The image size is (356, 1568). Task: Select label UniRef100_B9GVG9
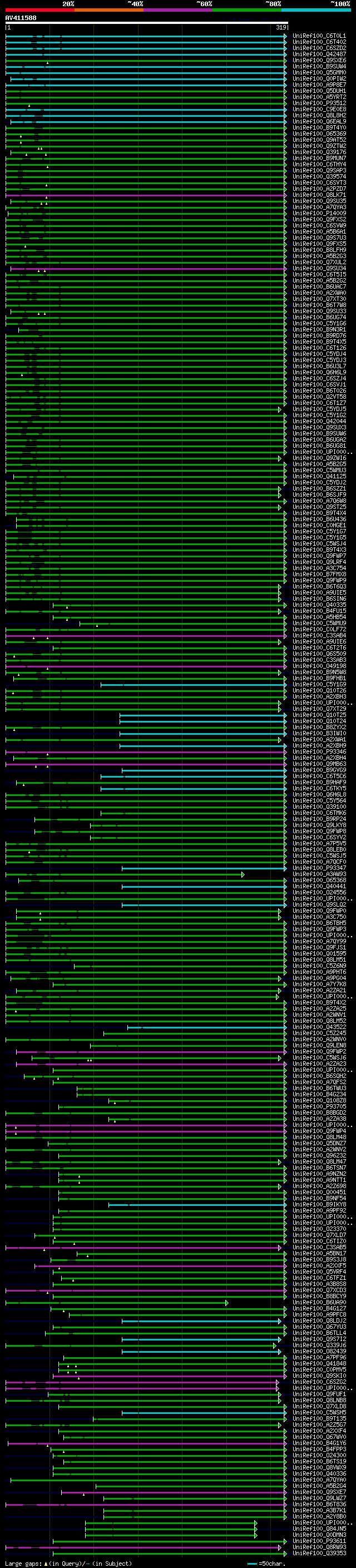tap(319, 770)
